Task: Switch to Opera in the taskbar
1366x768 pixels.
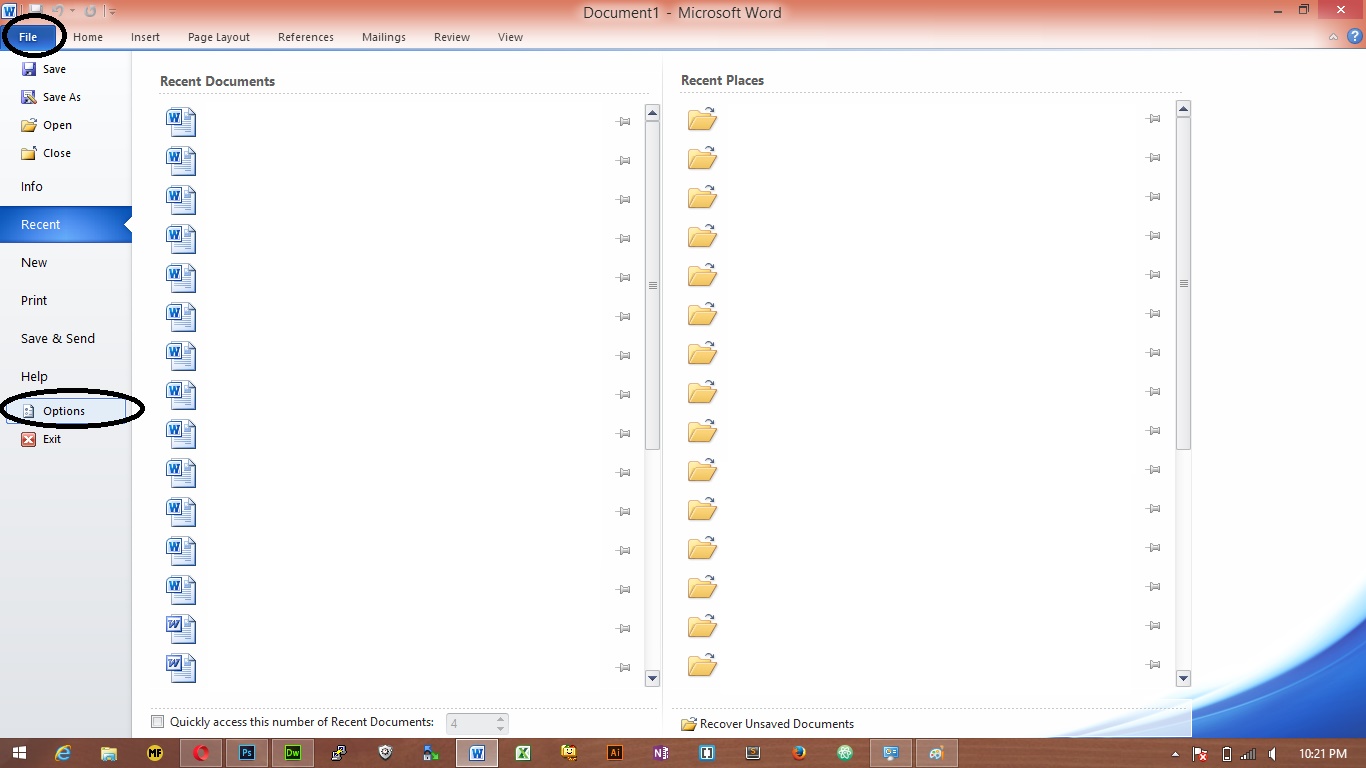Action: click(201, 753)
